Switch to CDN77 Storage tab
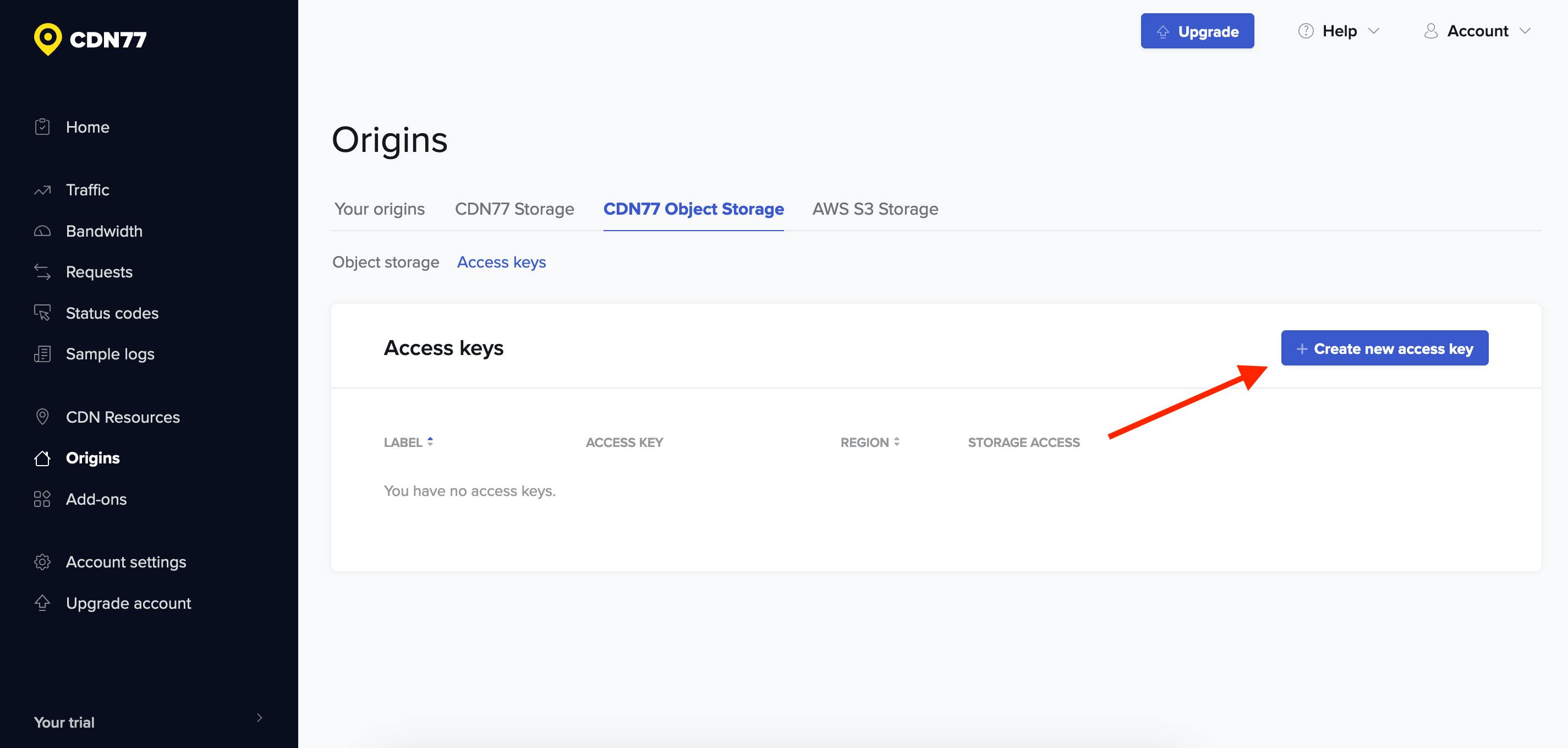 514,209
